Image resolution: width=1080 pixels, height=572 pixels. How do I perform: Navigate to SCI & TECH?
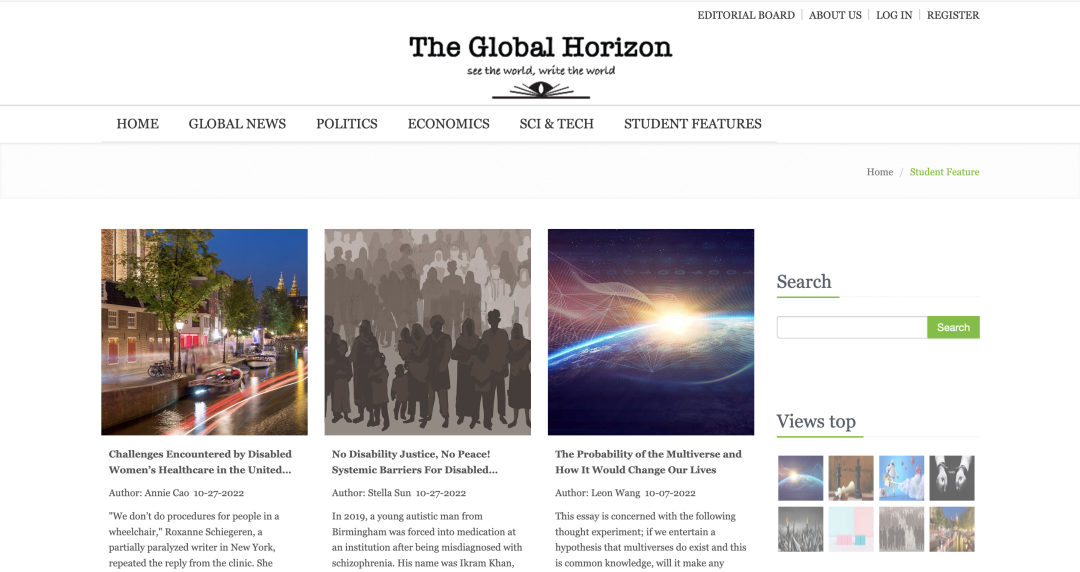pyautogui.click(x=557, y=124)
